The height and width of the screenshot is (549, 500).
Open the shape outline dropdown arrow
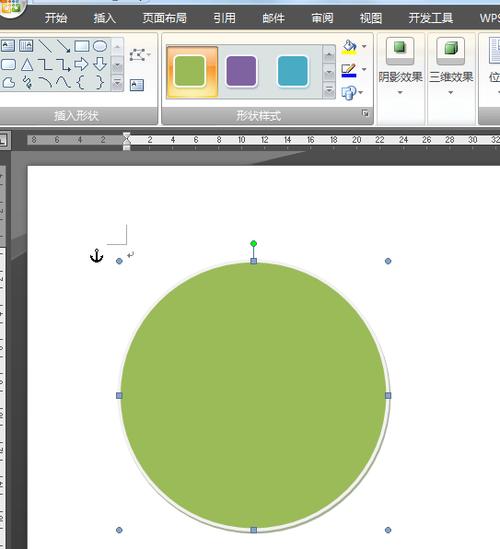click(x=364, y=69)
